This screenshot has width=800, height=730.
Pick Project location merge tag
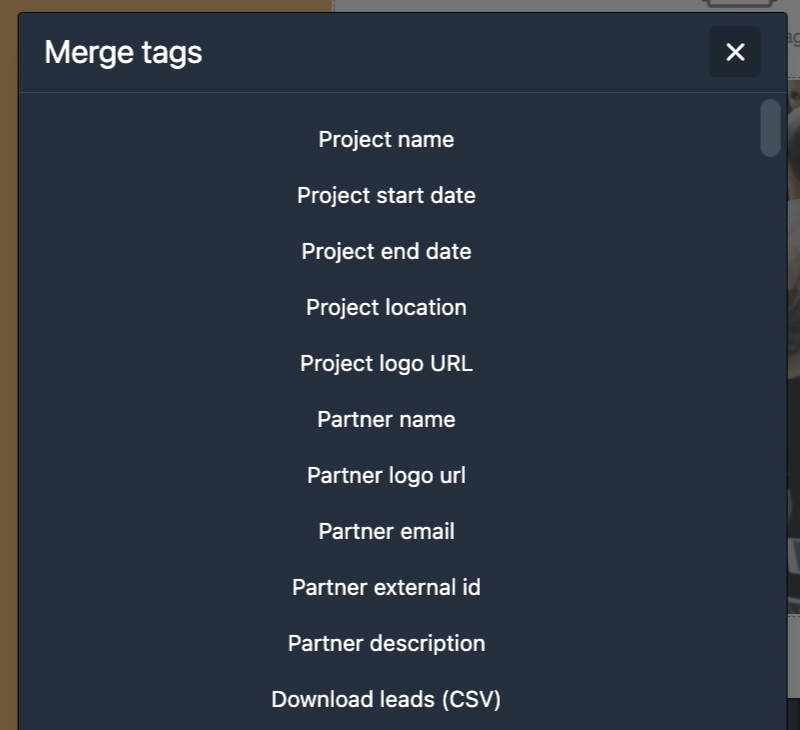(x=386, y=308)
